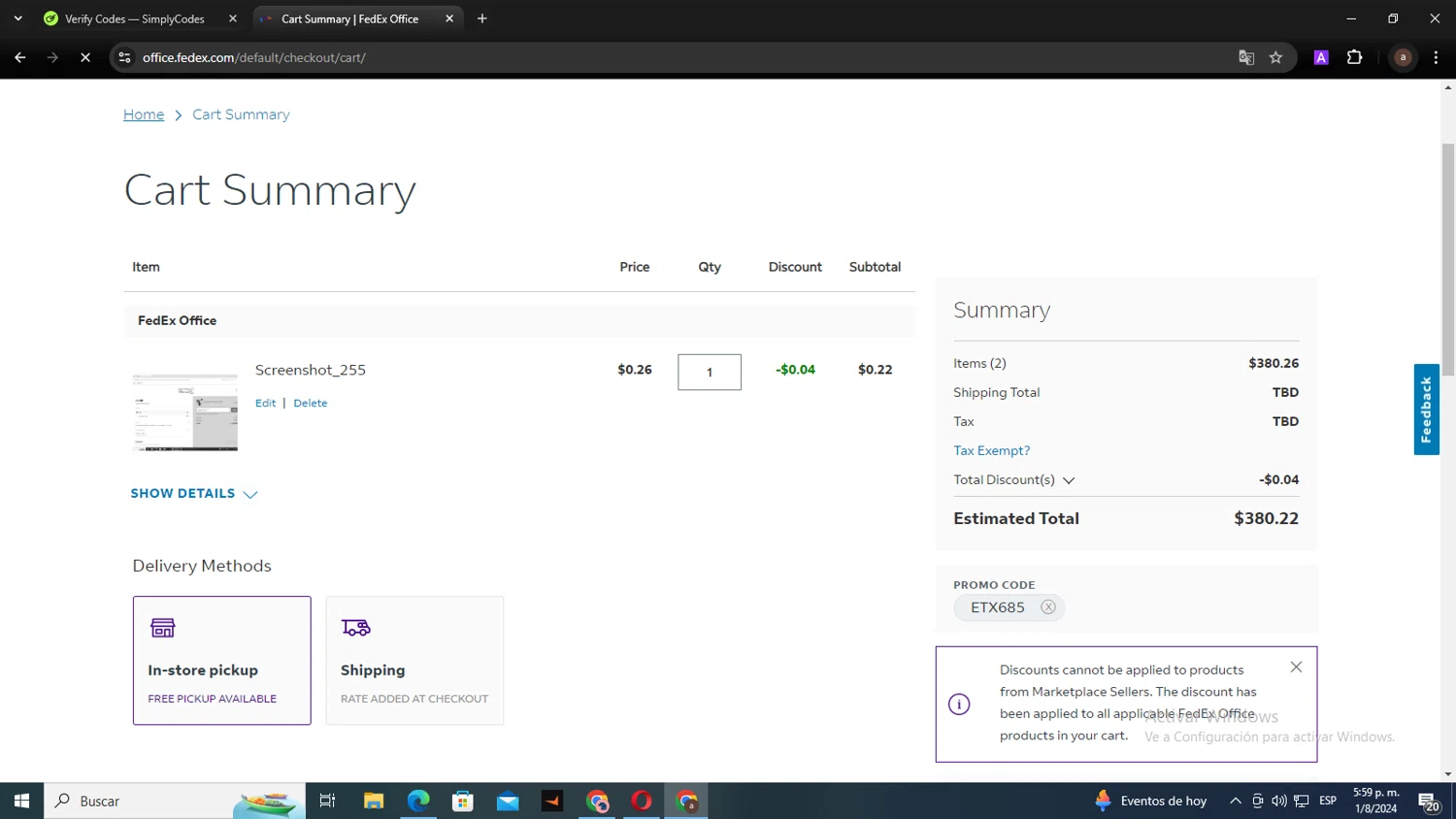Select In-store pickup delivery method

click(x=222, y=660)
